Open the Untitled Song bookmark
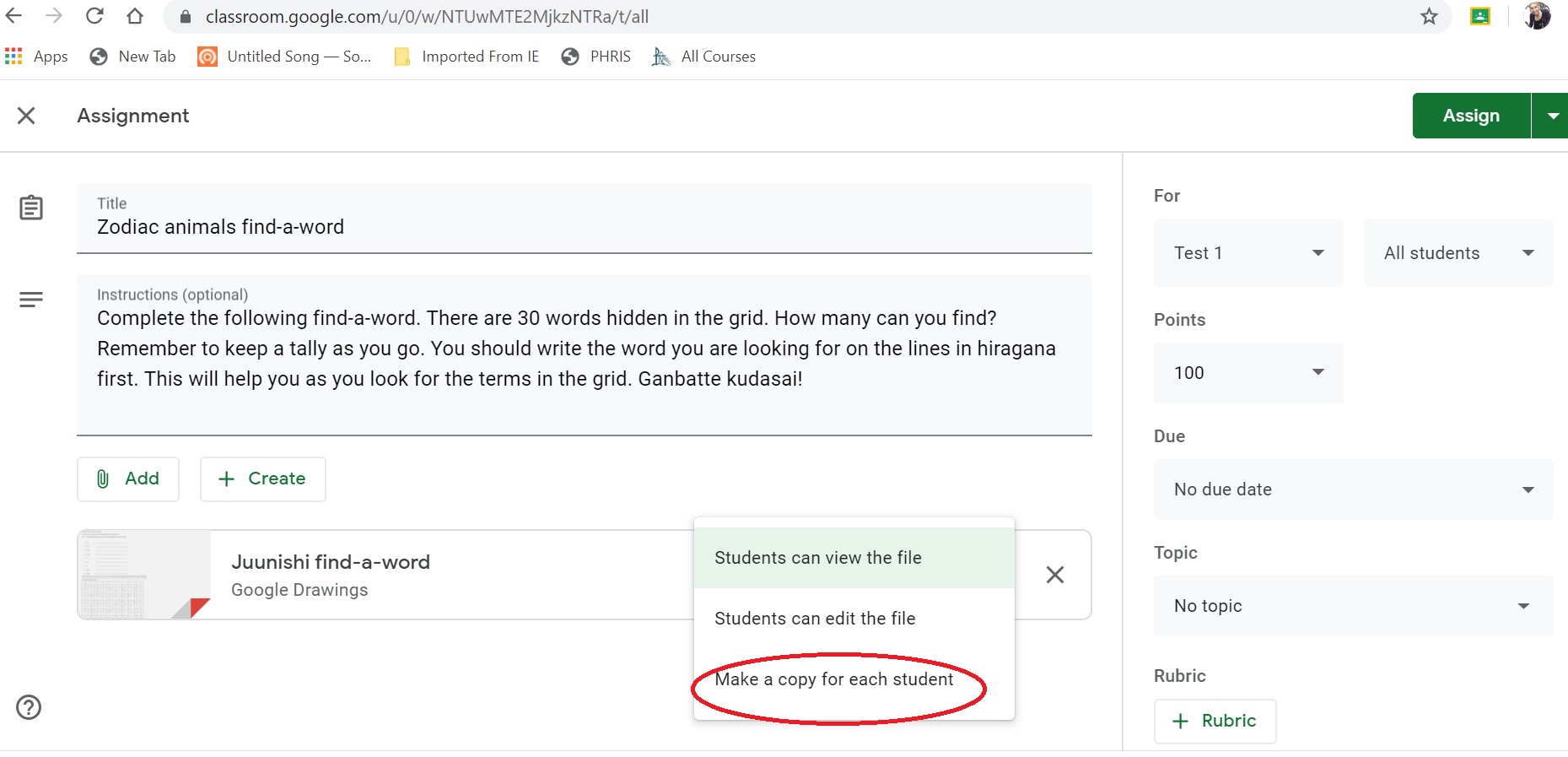The height and width of the screenshot is (757, 1568). pos(284,57)
